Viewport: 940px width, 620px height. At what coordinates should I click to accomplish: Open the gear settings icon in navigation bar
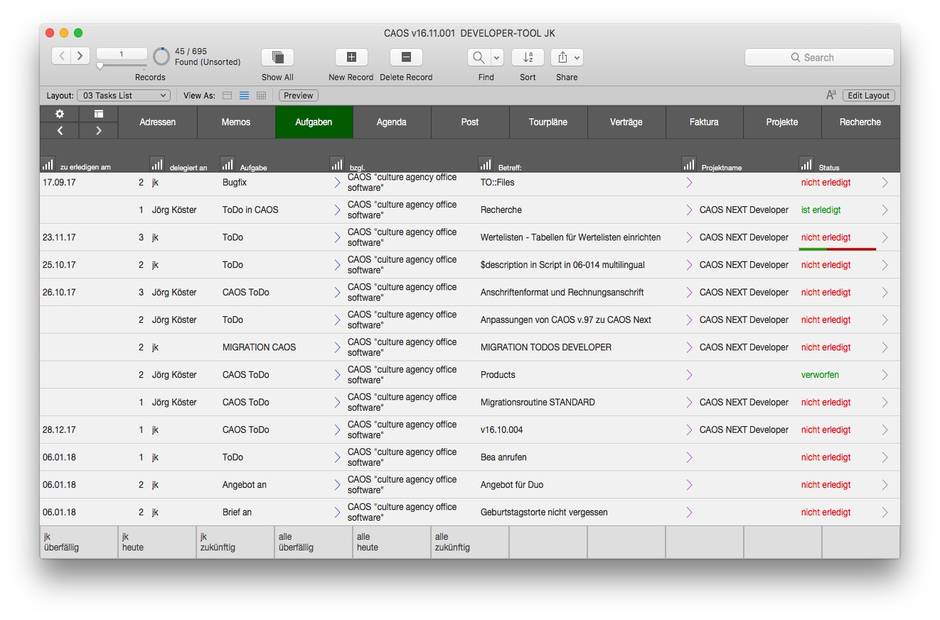(59, 114)
